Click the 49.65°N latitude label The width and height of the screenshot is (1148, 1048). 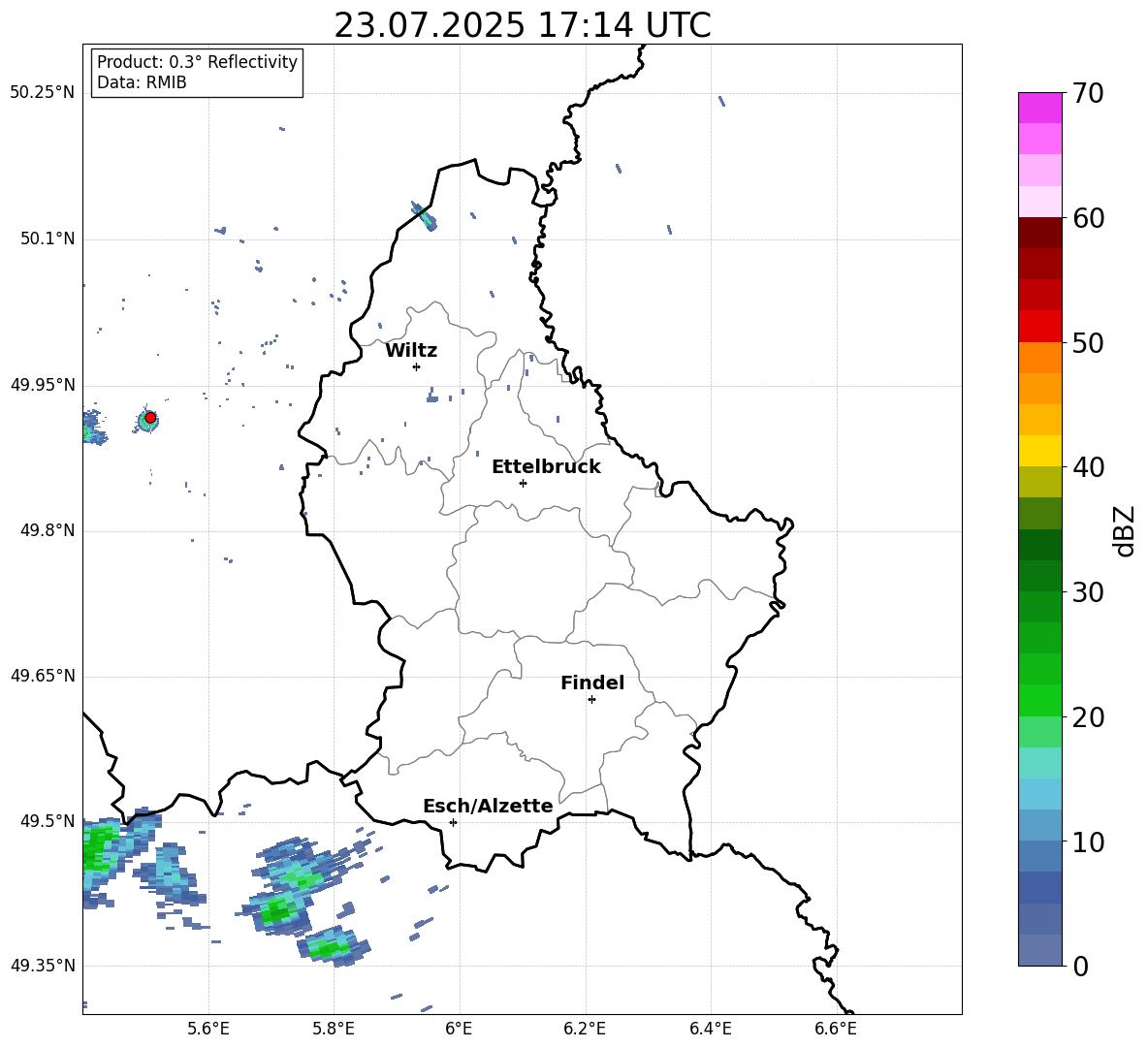coord(43,676)
